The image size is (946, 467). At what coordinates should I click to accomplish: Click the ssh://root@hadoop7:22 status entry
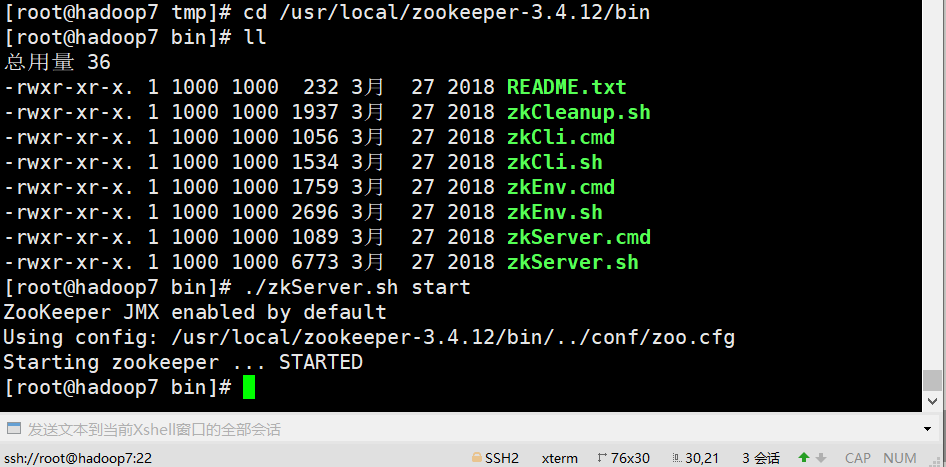pyautogui.click(x=77, y=459)
